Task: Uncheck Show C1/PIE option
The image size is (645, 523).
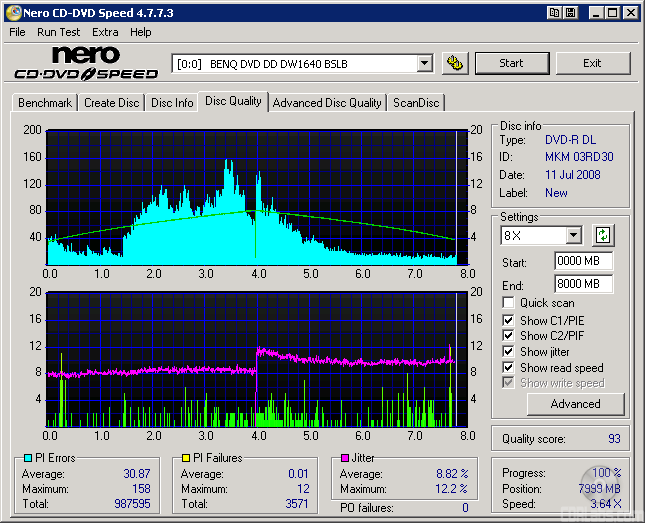Action: [509, 320]
